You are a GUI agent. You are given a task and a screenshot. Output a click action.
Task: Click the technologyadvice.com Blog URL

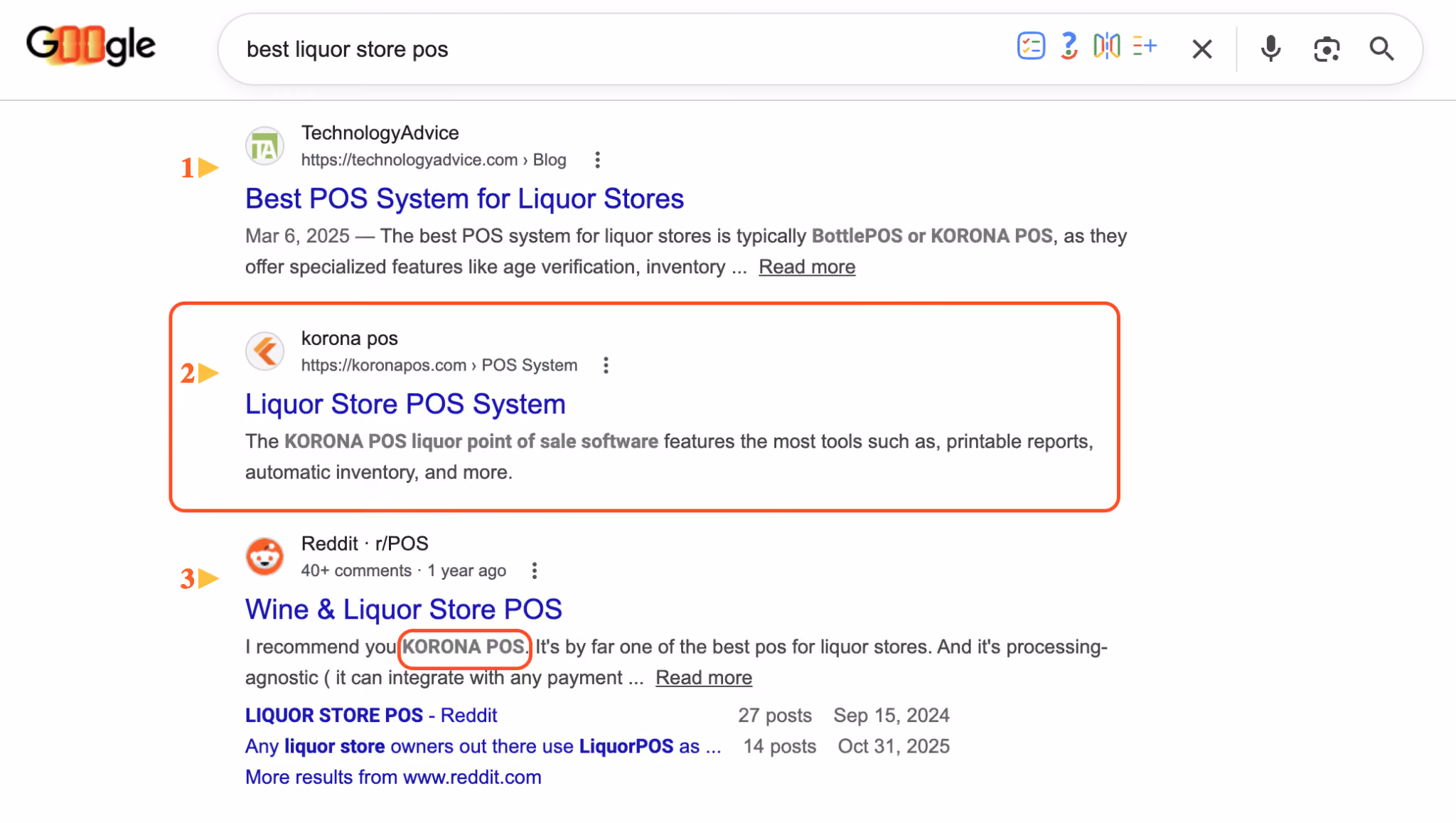coord(434,160)
